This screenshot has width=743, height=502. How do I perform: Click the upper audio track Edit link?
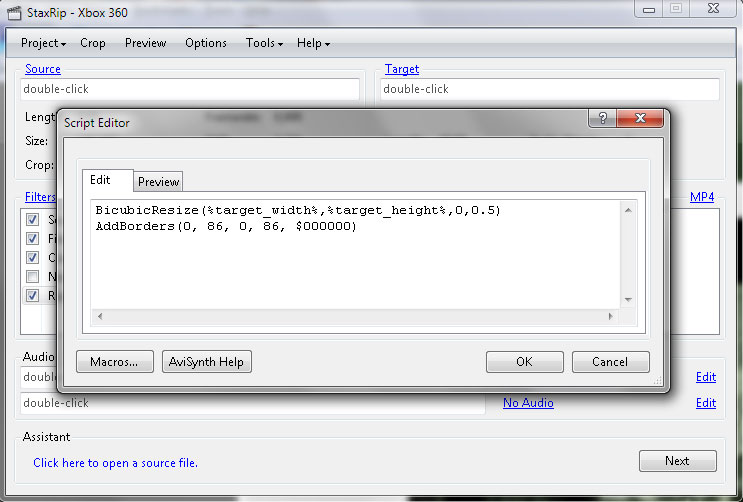tap(706, 377)
